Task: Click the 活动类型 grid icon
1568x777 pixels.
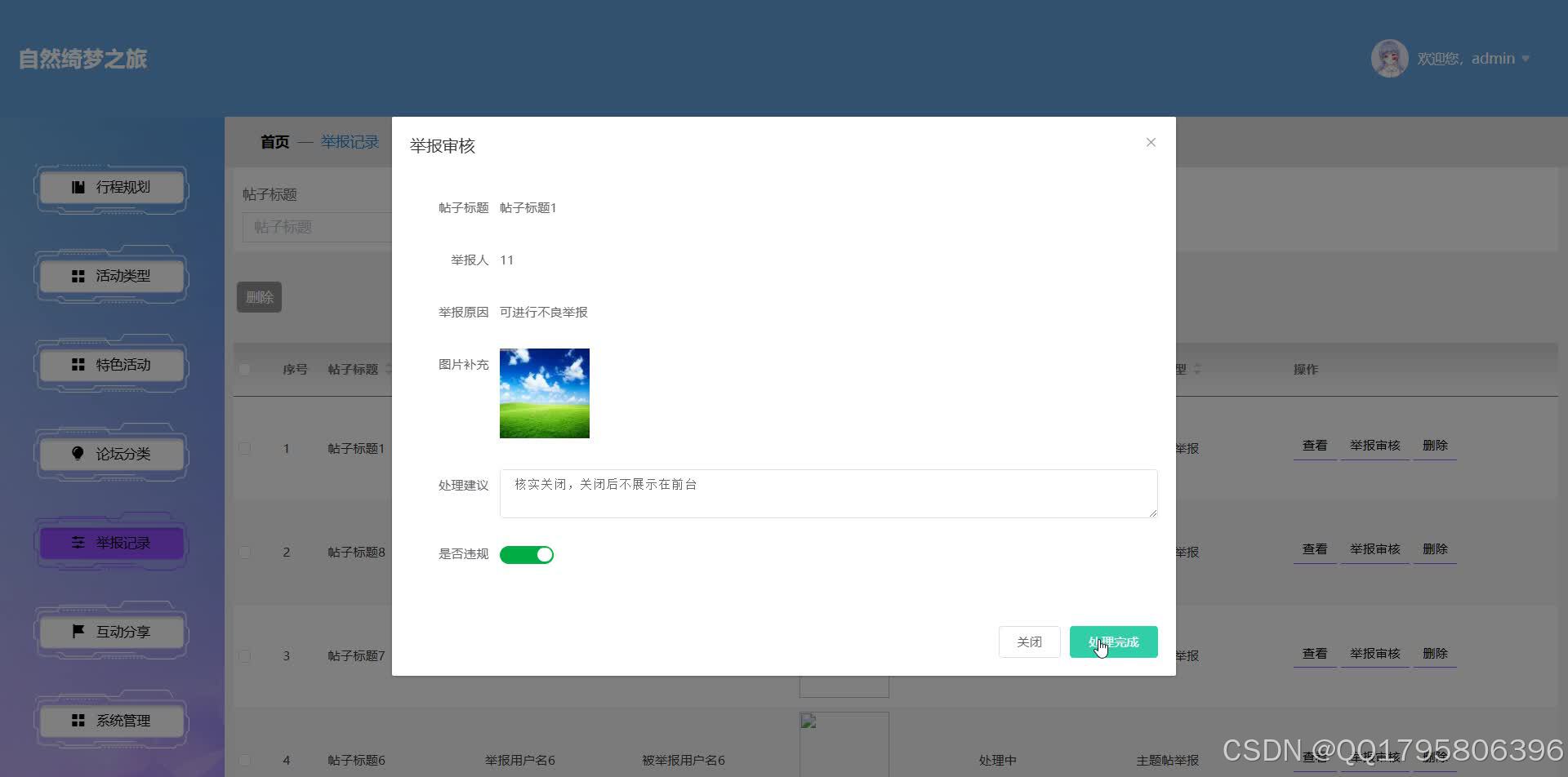Action: pos(78,276)
